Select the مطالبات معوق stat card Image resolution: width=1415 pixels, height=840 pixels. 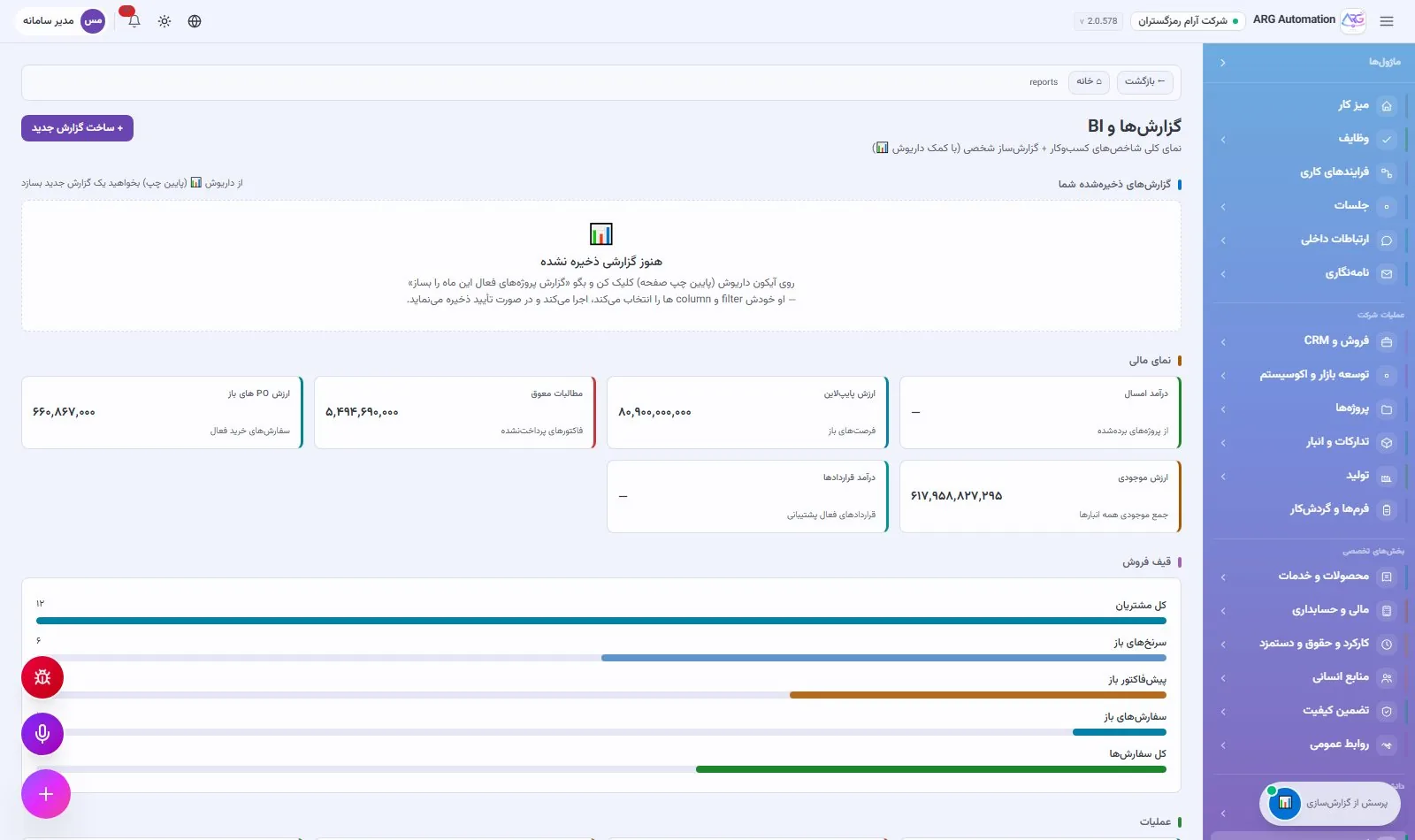tap(455, 413)
